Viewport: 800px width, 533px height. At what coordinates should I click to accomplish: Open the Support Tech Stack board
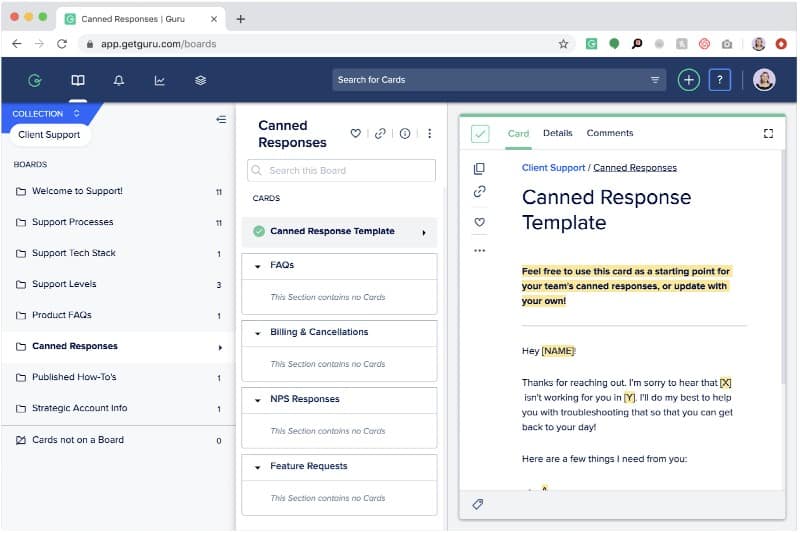(118, 253)
